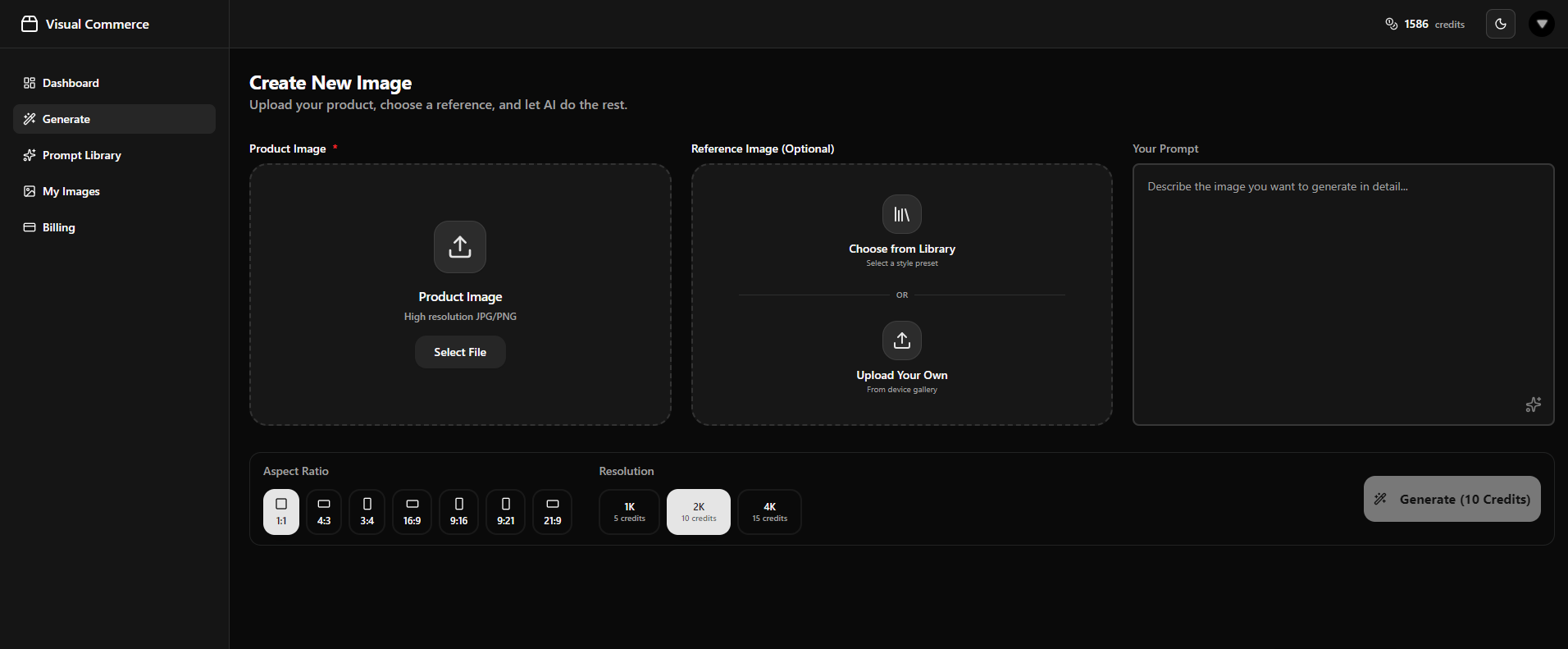Go to Prompt Library in sidebar
The height and width of the screenshot is (649, 1568).
click(x=81, y=155)
